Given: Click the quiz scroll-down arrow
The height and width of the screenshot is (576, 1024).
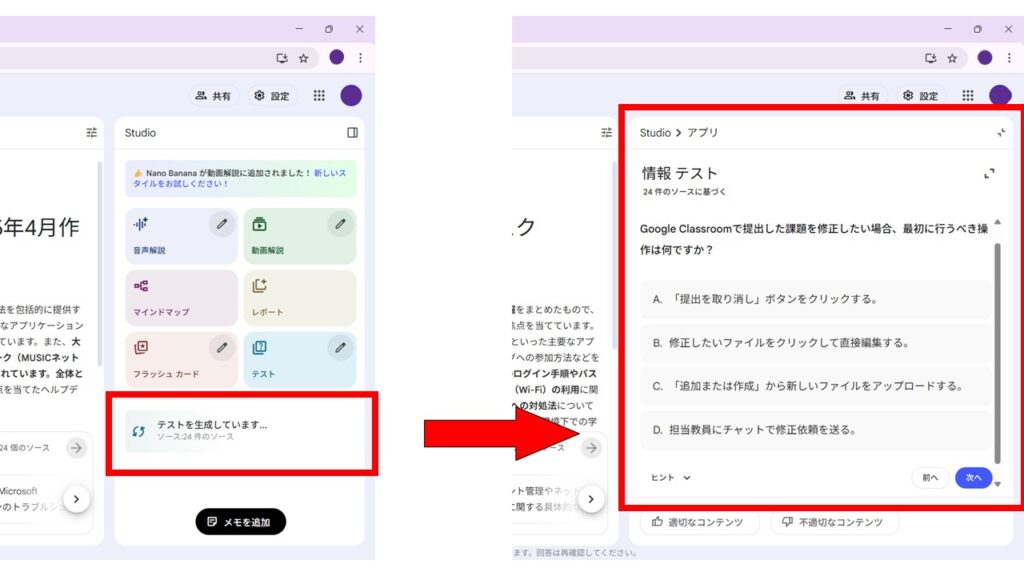Looking at the screenshot, I should [997, 484].
